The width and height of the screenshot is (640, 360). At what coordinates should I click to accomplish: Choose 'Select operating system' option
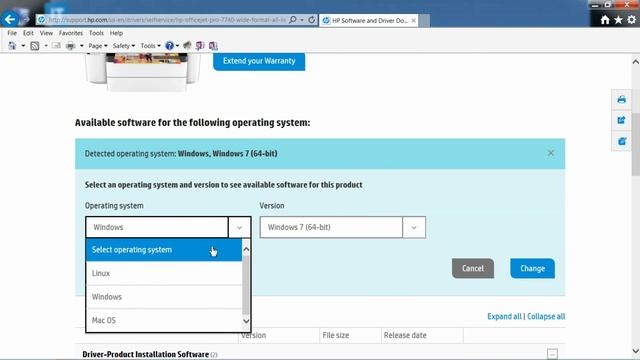(164, 250)
